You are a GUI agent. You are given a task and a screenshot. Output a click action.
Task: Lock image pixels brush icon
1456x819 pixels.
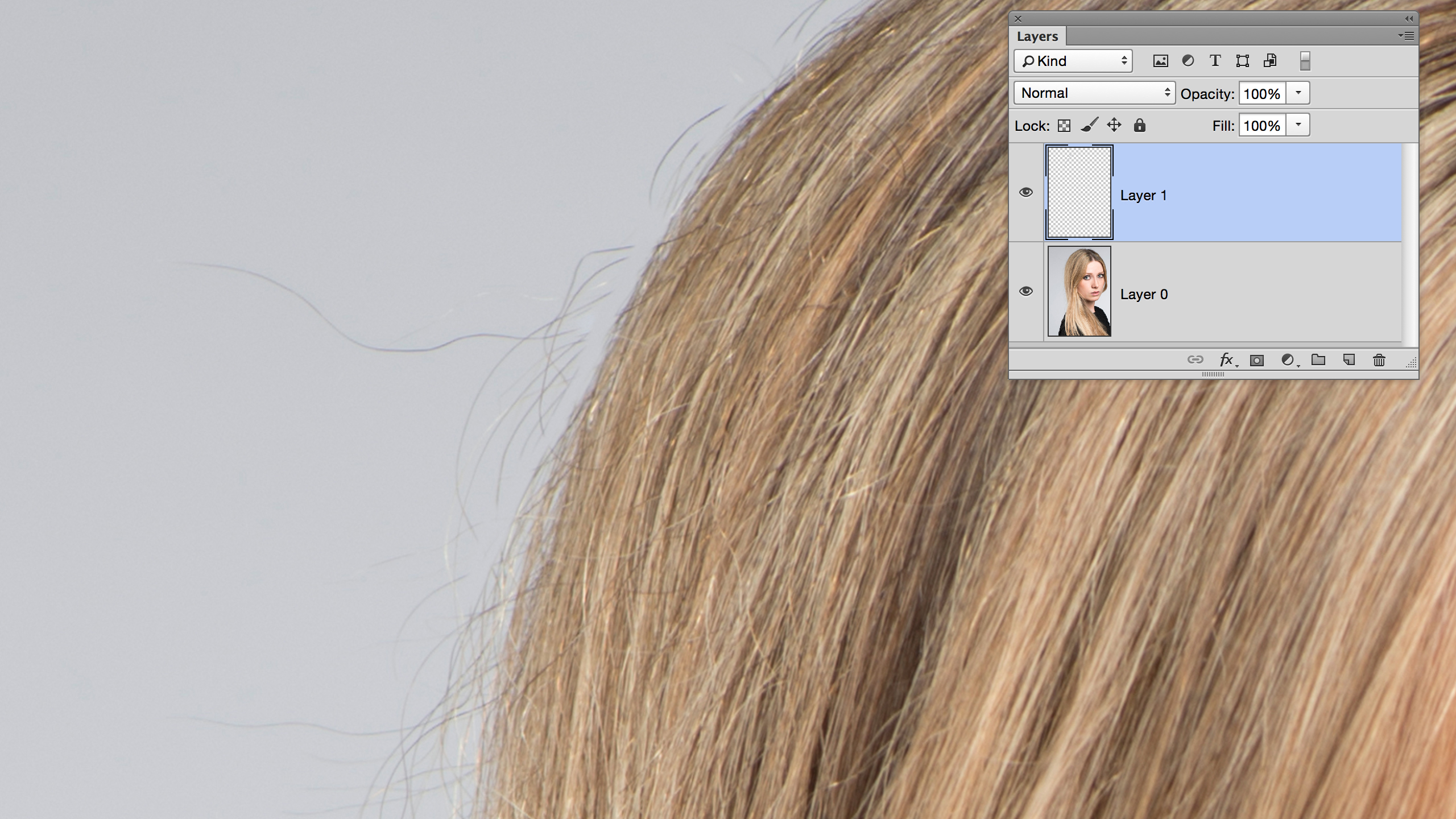pos(1089,125)
